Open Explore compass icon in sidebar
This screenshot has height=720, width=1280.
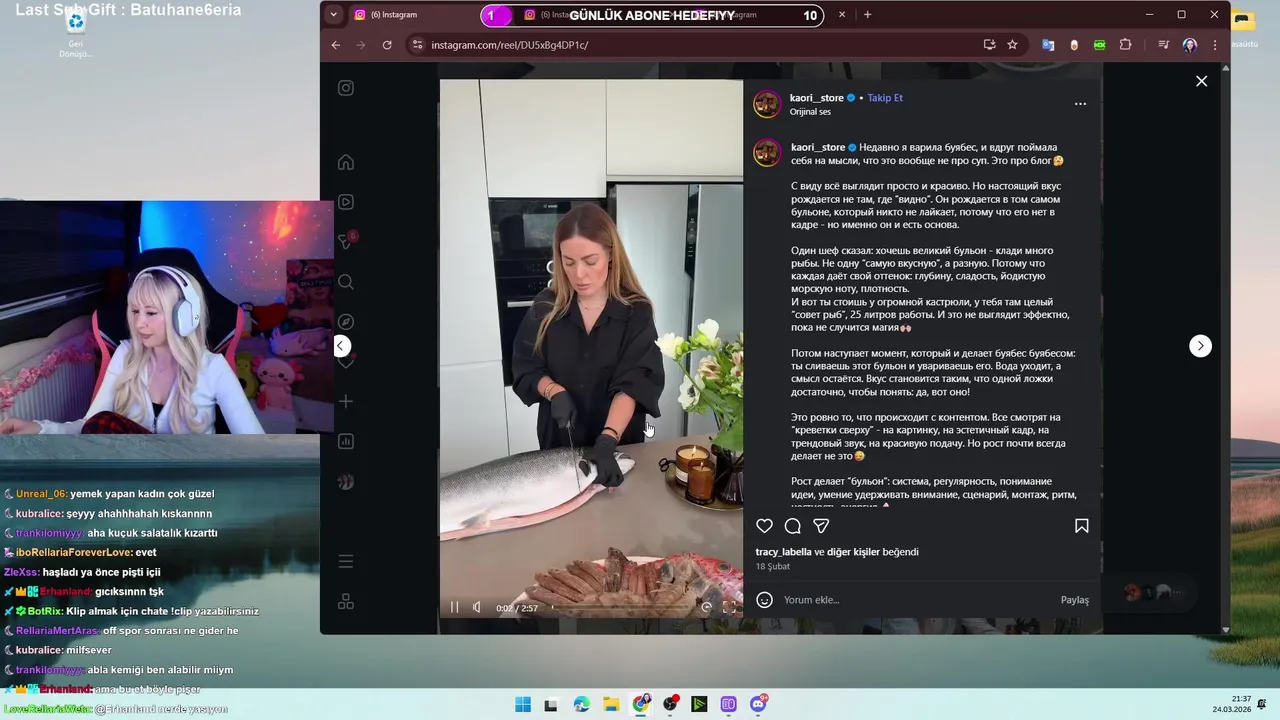coord(346,322)
